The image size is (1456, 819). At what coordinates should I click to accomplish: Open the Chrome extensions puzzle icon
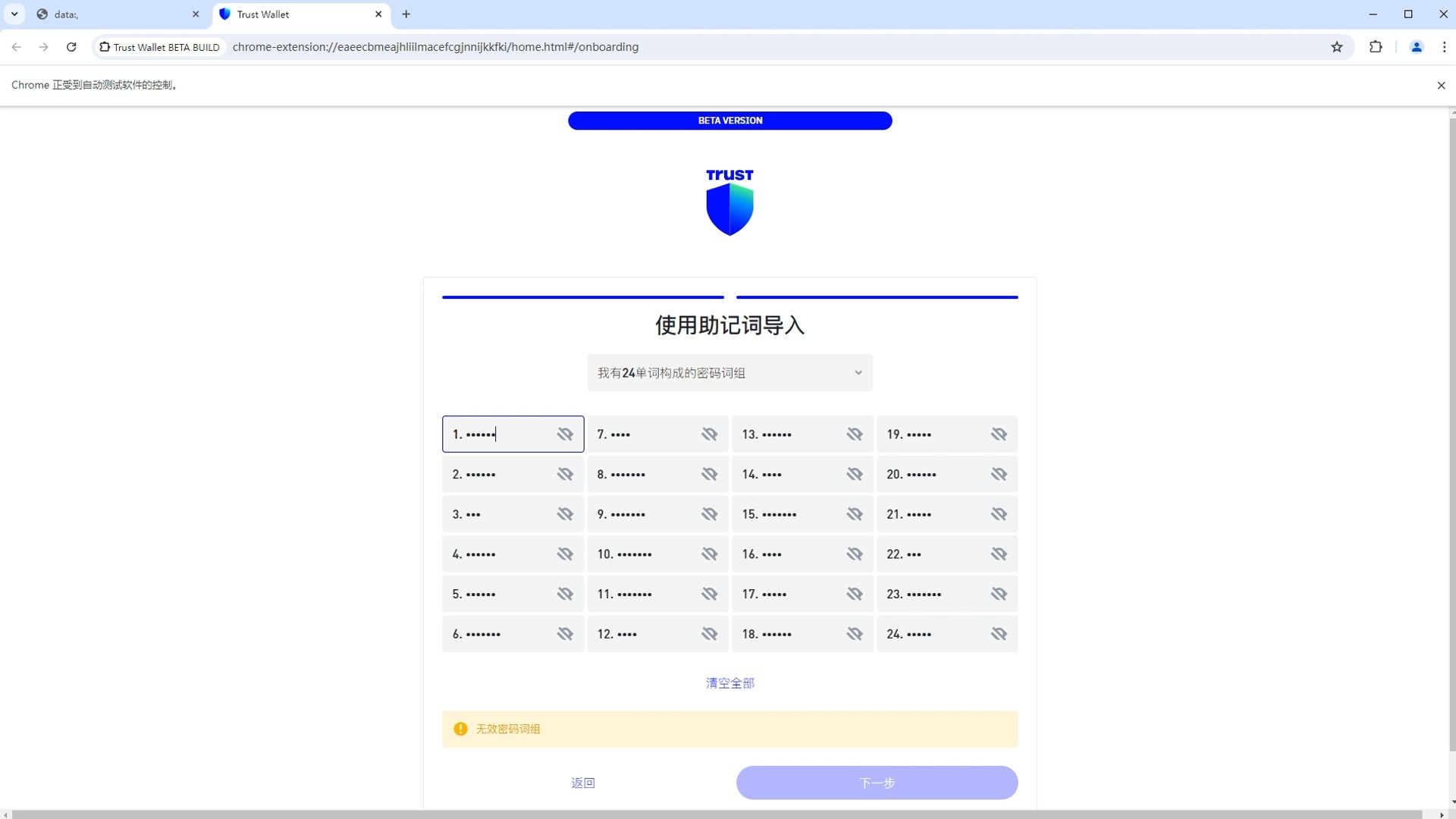1376,47
